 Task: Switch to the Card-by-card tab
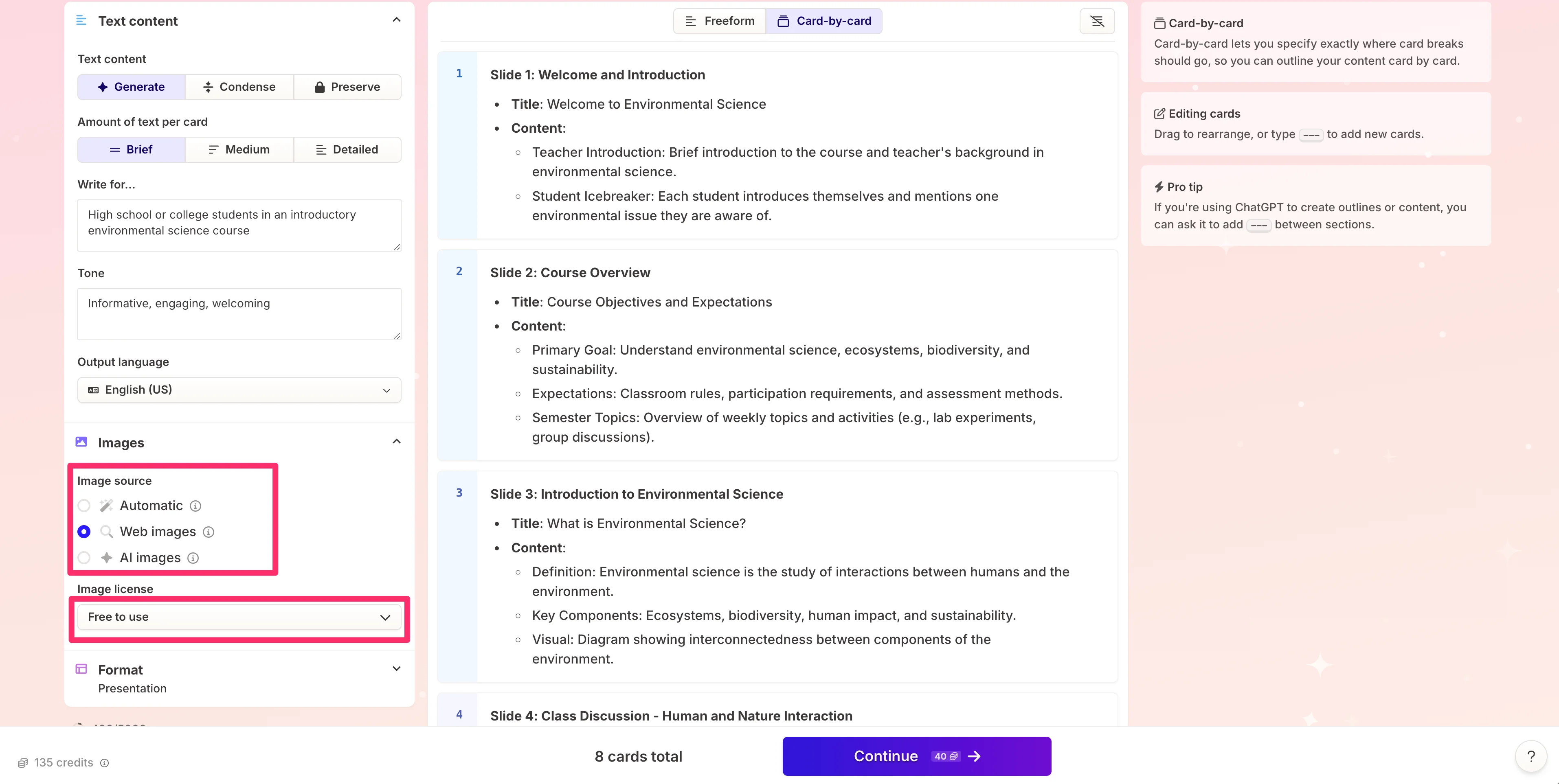pos(823,21)
